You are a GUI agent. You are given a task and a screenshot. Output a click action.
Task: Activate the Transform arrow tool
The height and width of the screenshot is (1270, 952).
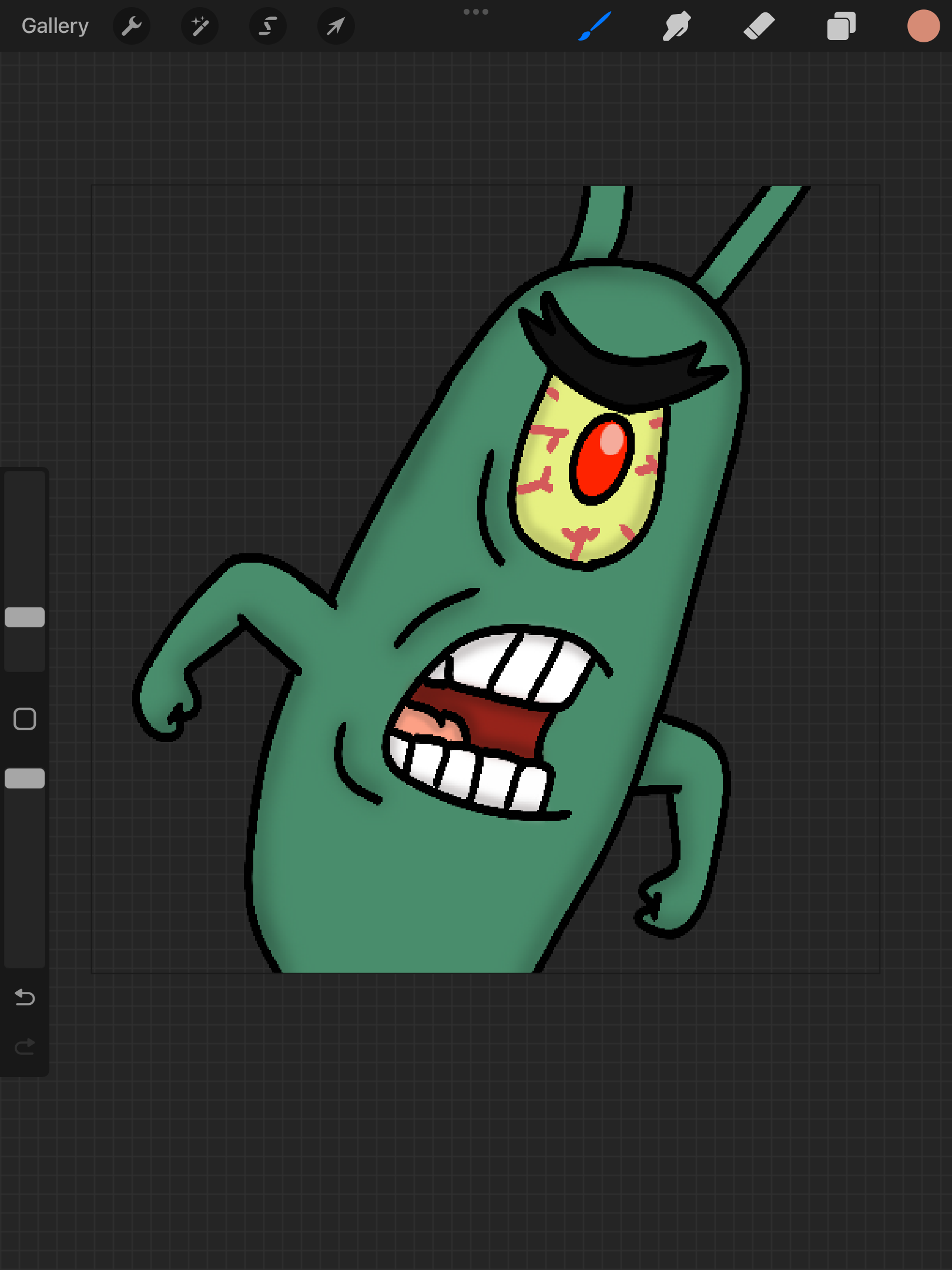pos(336,26)
